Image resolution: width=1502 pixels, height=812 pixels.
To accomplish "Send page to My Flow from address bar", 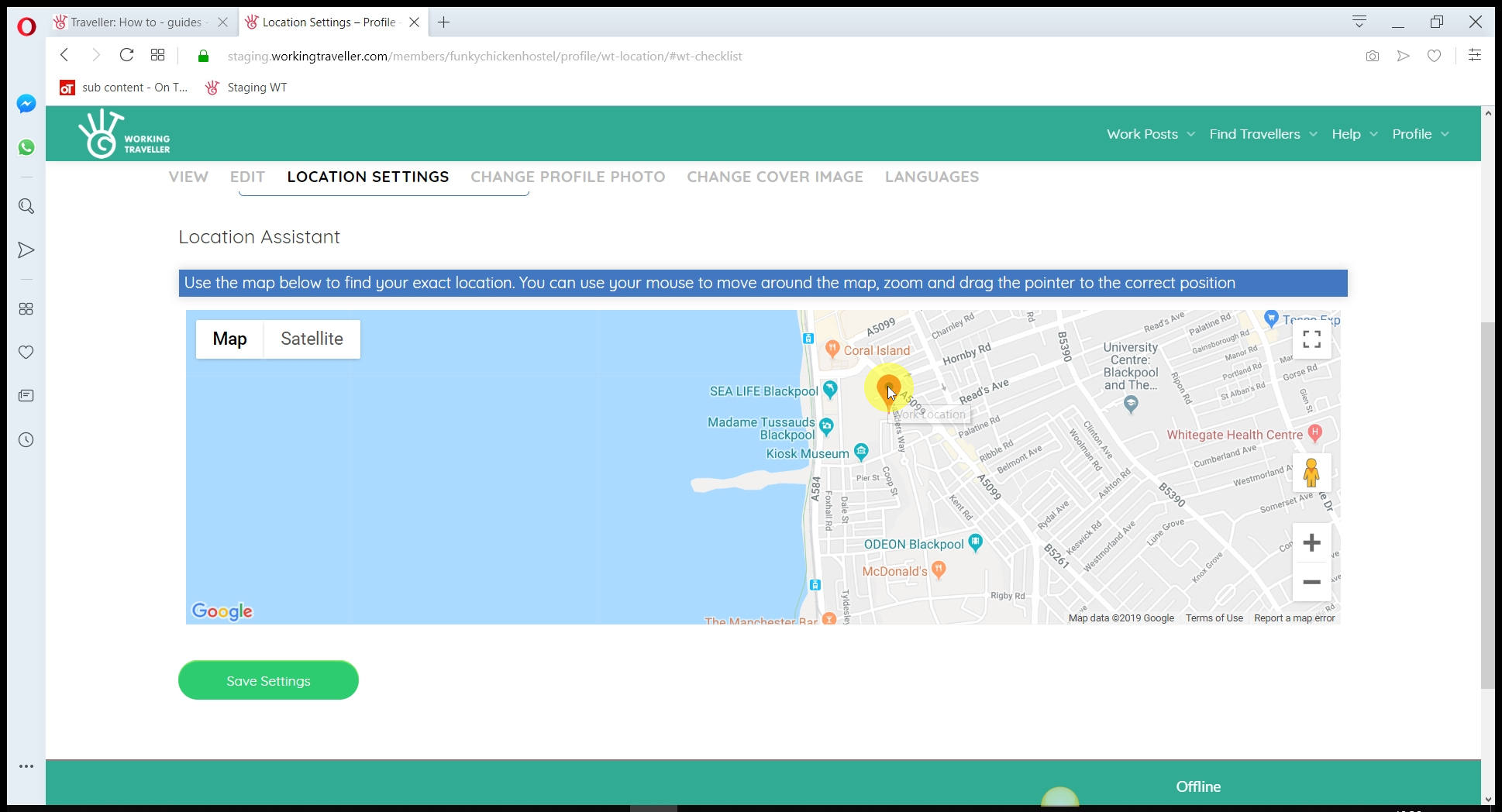I will 1404,56.
